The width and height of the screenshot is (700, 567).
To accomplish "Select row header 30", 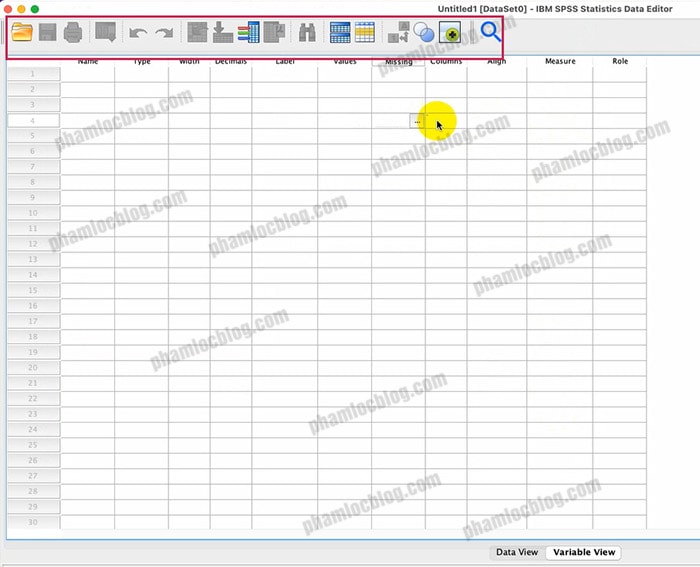I will click(x=33, y=522).
